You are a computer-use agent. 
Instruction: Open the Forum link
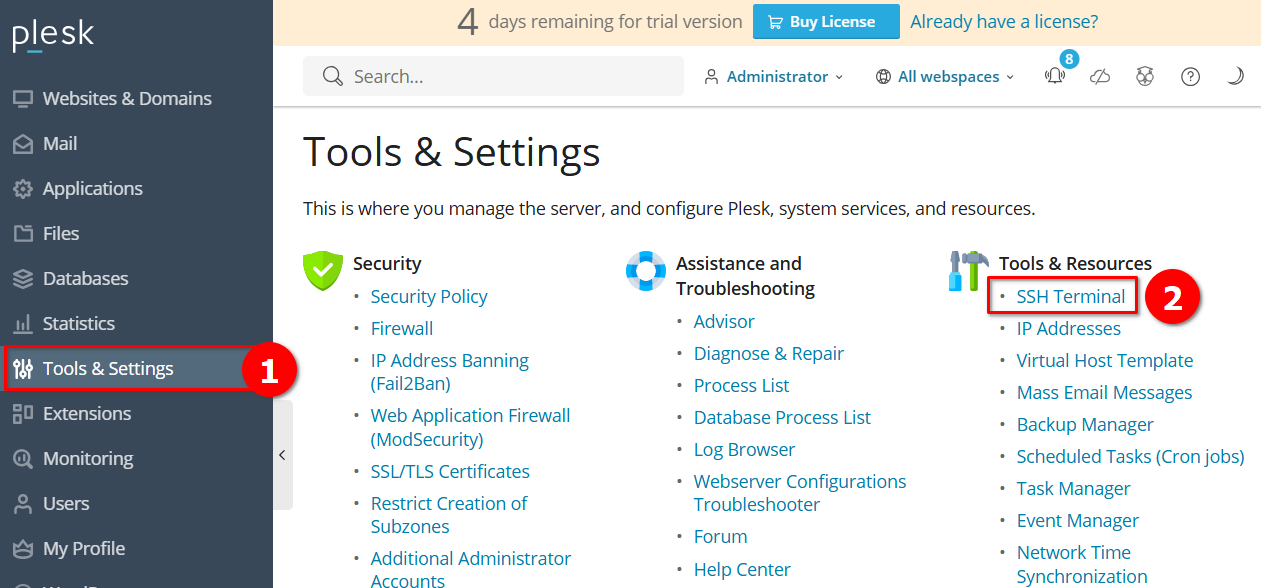point(720,536)
